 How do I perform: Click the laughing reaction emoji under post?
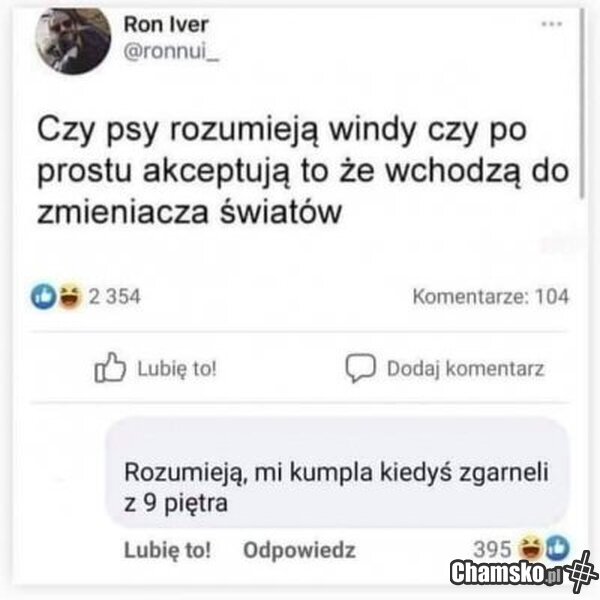(70, 296)
